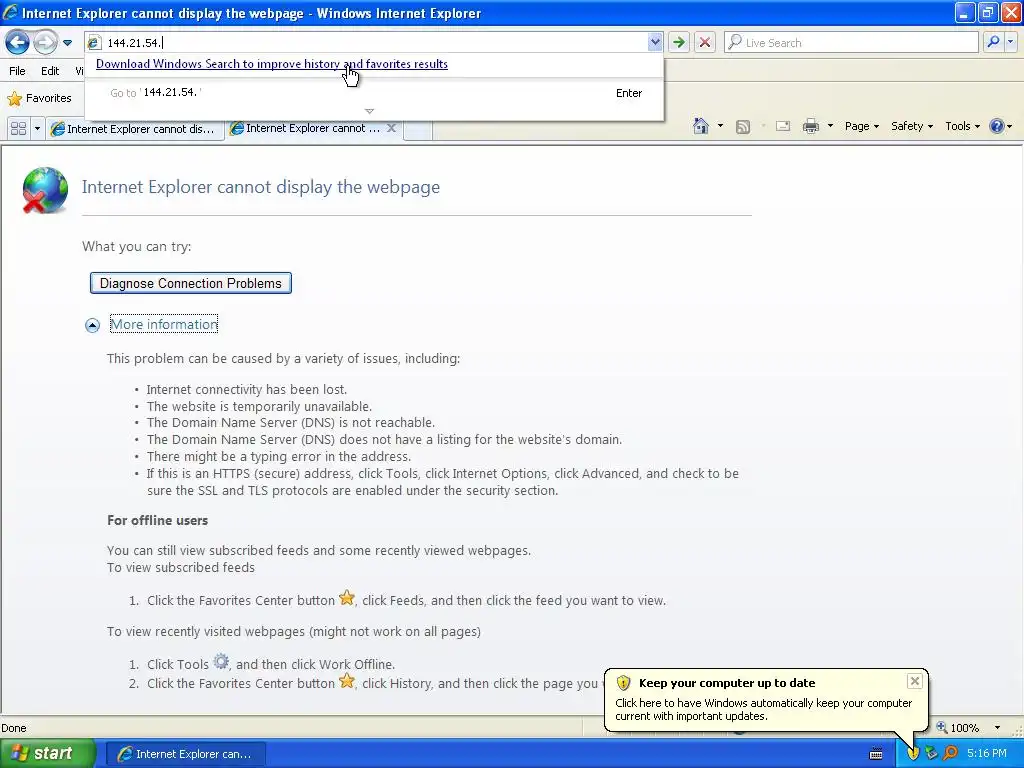
Task: Click Diagnose Connection Problems button
Action: pyautogui.click(x=191, y=283)
